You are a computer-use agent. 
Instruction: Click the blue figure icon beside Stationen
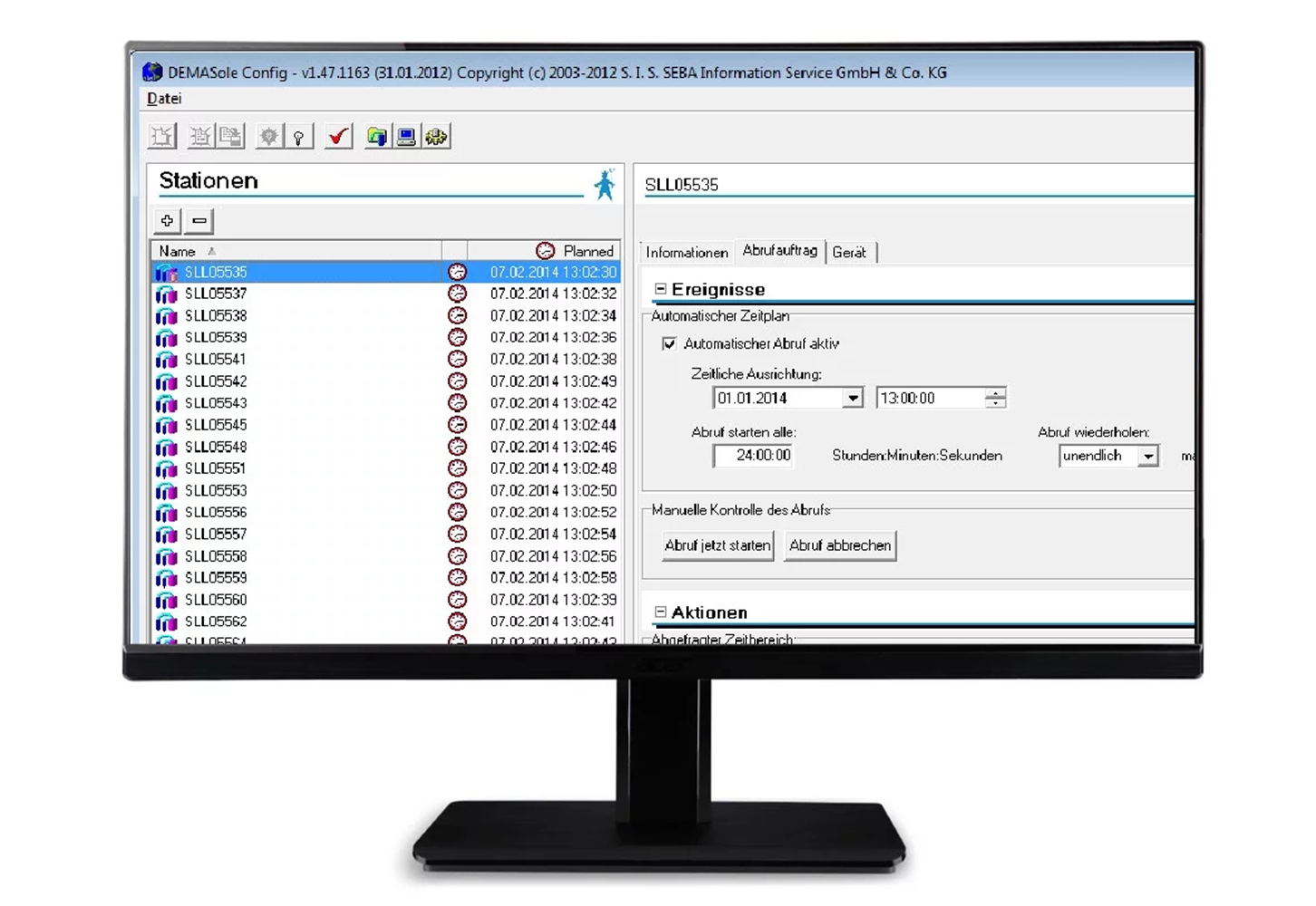(605, 184)
